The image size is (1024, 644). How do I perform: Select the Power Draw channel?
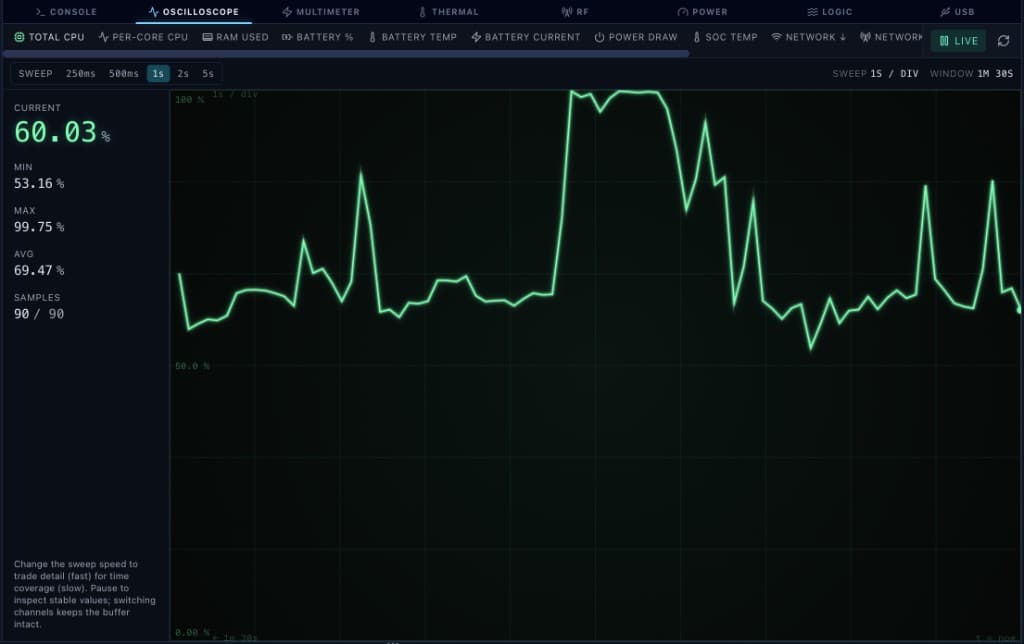tap(636, 37)
